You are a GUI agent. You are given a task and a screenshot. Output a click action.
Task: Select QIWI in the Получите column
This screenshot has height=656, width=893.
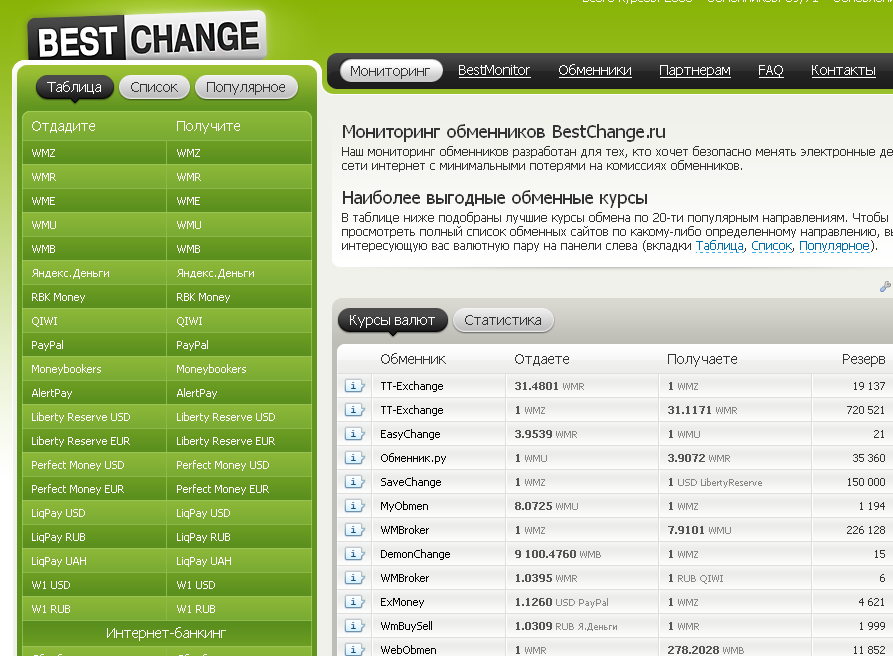tap(239, 321)
